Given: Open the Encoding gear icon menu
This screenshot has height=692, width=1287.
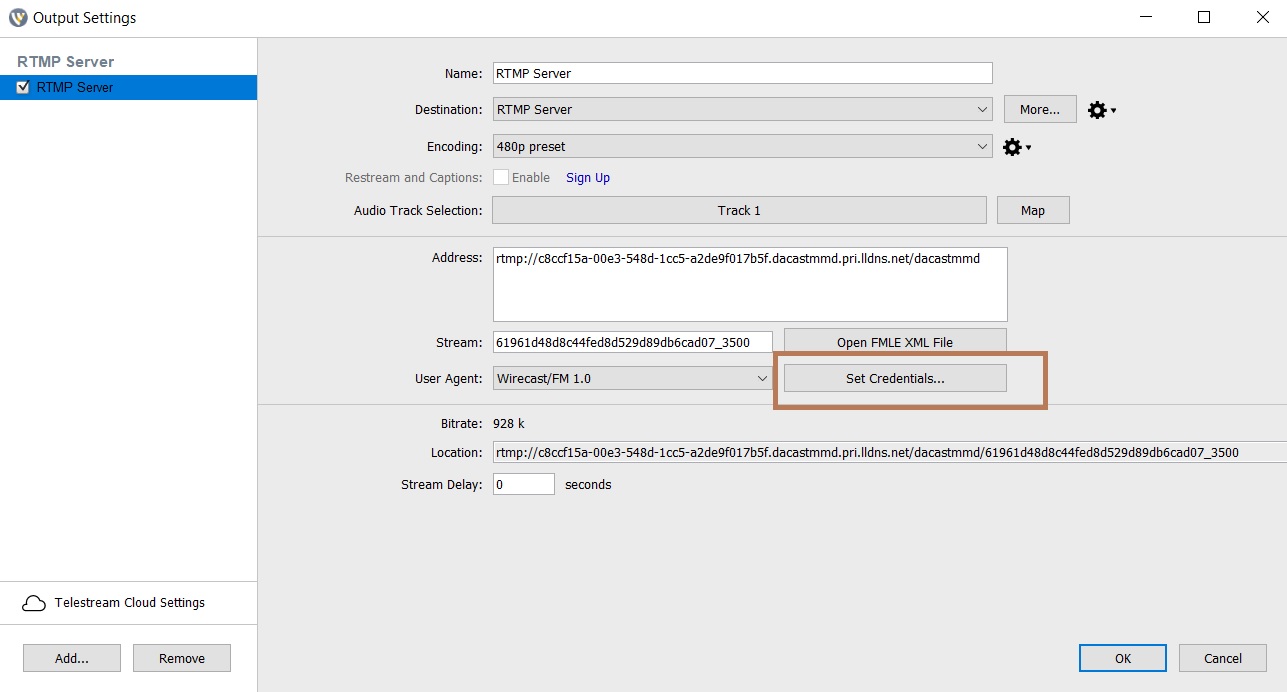Looking at the screenshot, I should 1012,147.
